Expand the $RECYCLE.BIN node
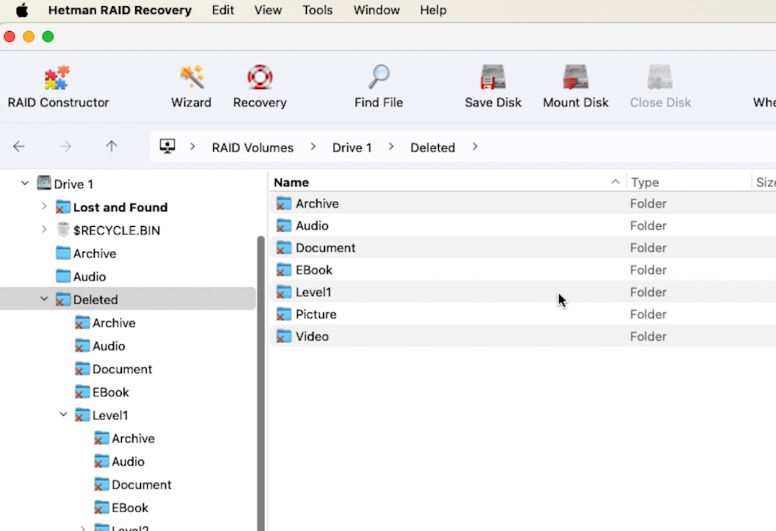The image size is (776, 531). pyautogui.click(x=44, y=230)
